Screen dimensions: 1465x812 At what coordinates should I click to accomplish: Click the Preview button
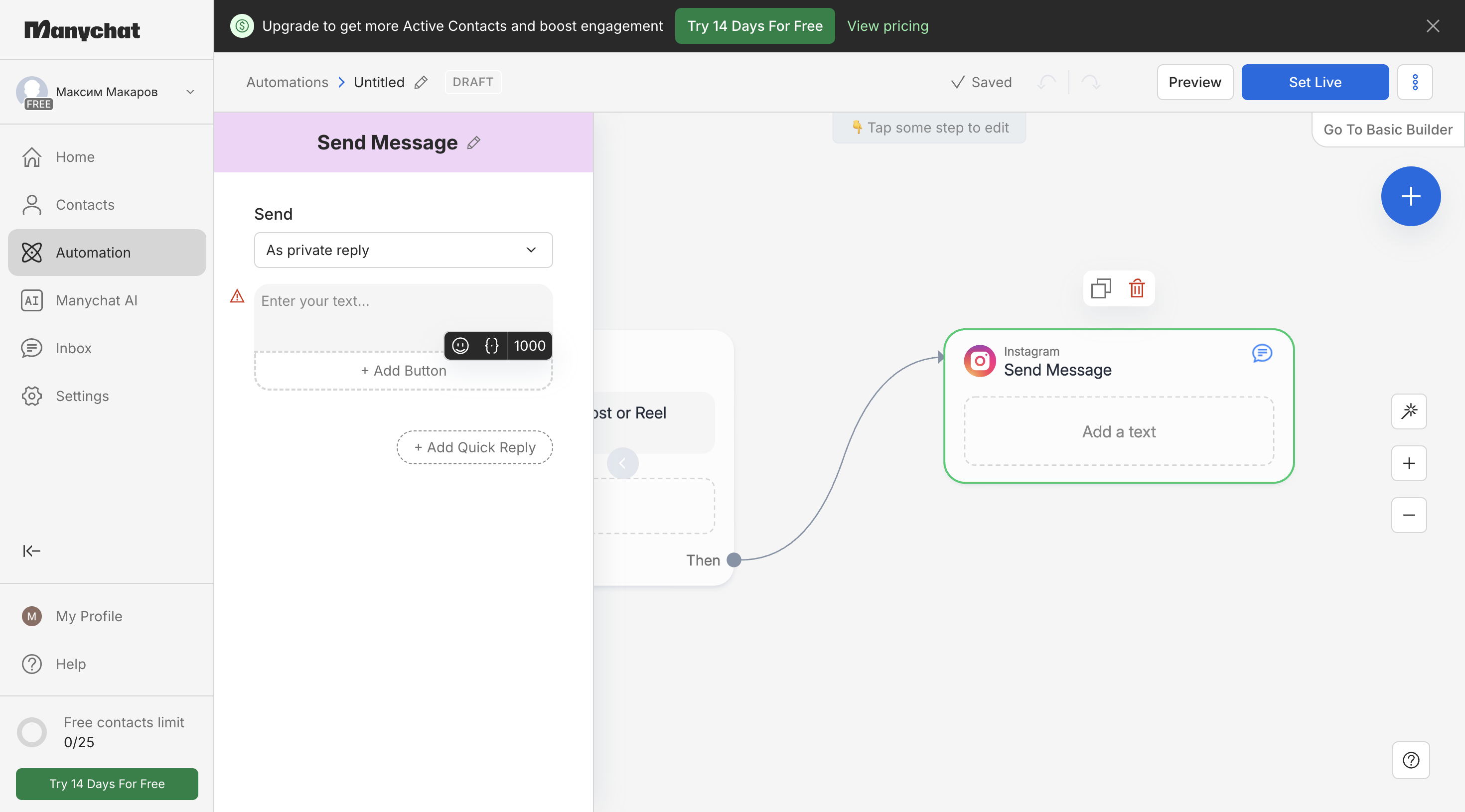click(1195, 82)
